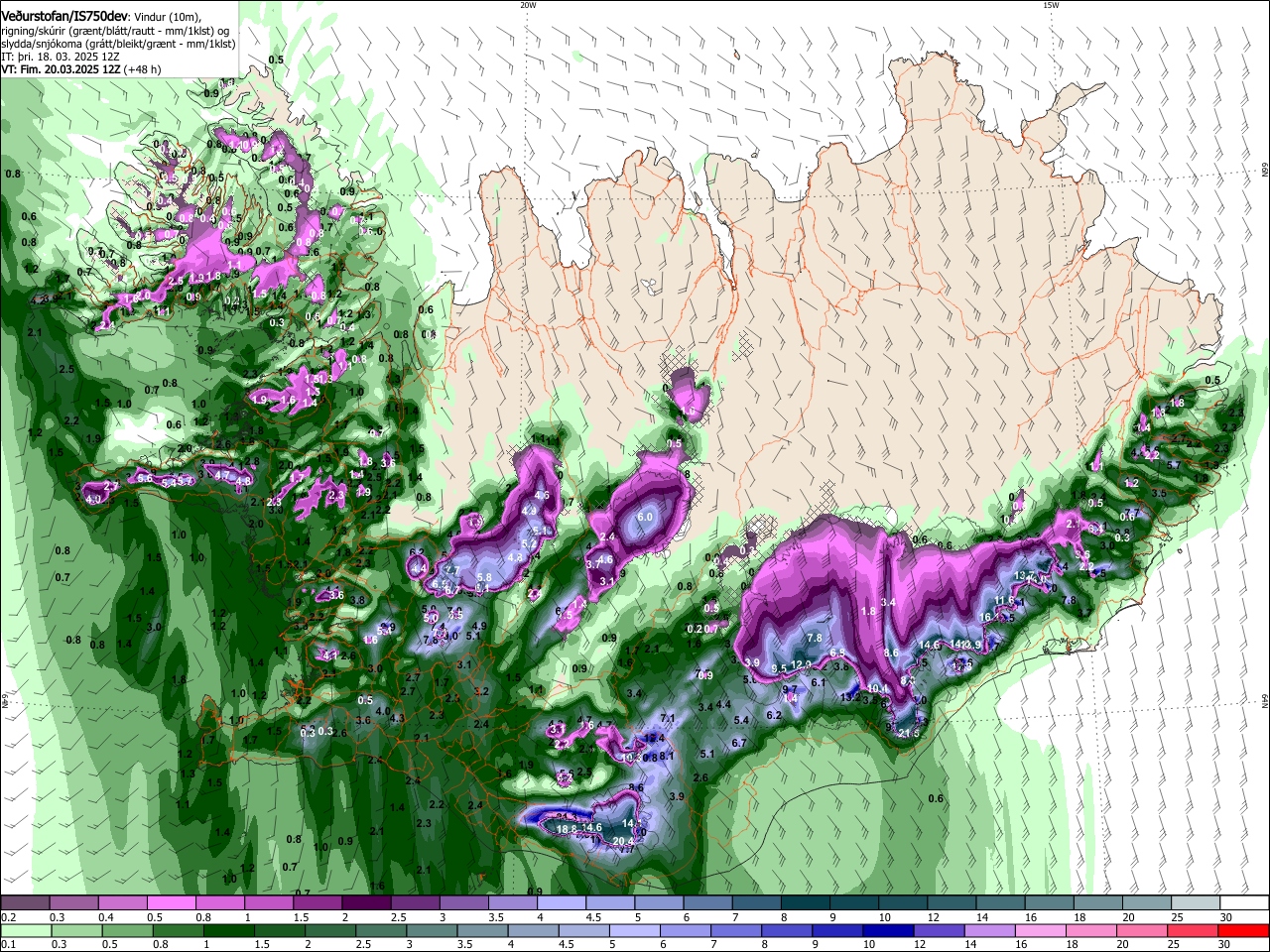Select the navy blue 10 rain scale swatch
Image resolution: width=1270 pixels, height=952 pixels.
pos(888,930)
